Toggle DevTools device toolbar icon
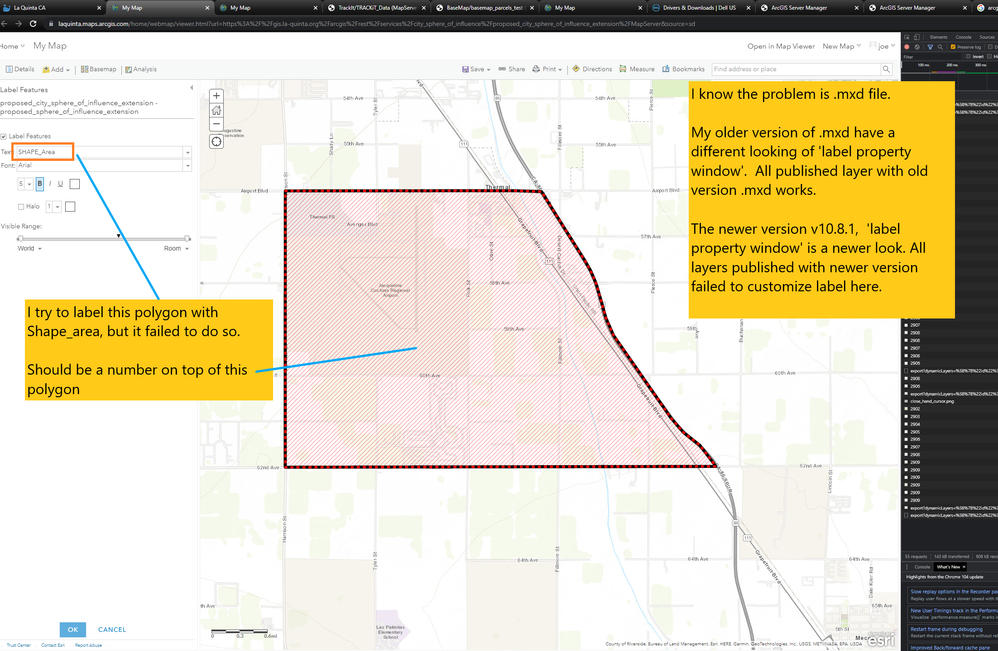This screenshot has height=651, width=998. pos(917,37)
